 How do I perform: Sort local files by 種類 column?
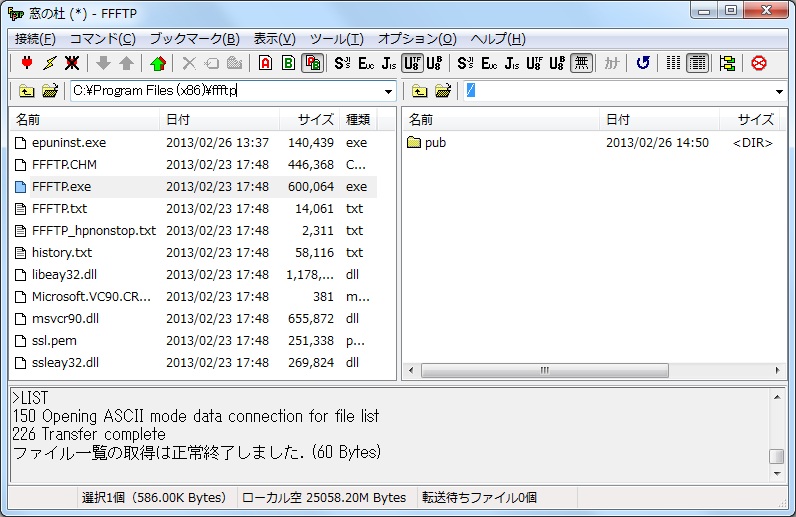(x=358, y=120)
